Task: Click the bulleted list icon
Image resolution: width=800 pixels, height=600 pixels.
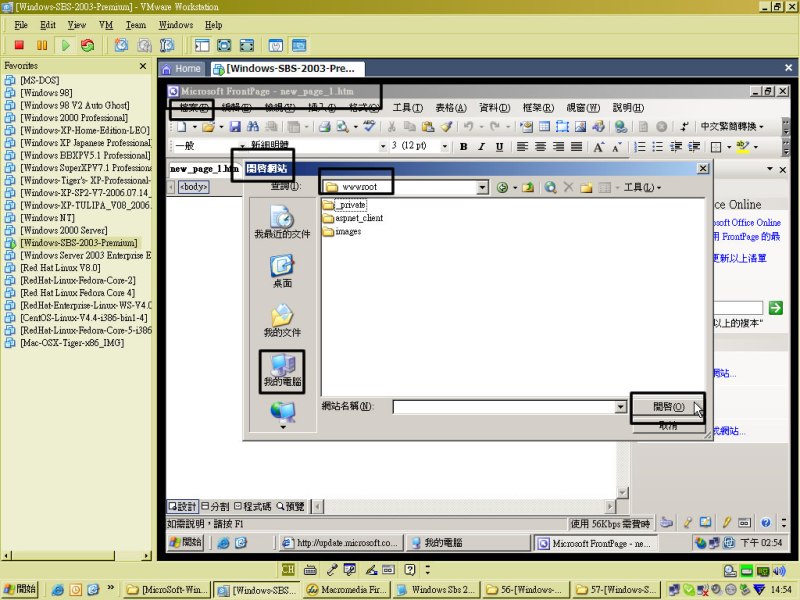Action: coord(658,147)
